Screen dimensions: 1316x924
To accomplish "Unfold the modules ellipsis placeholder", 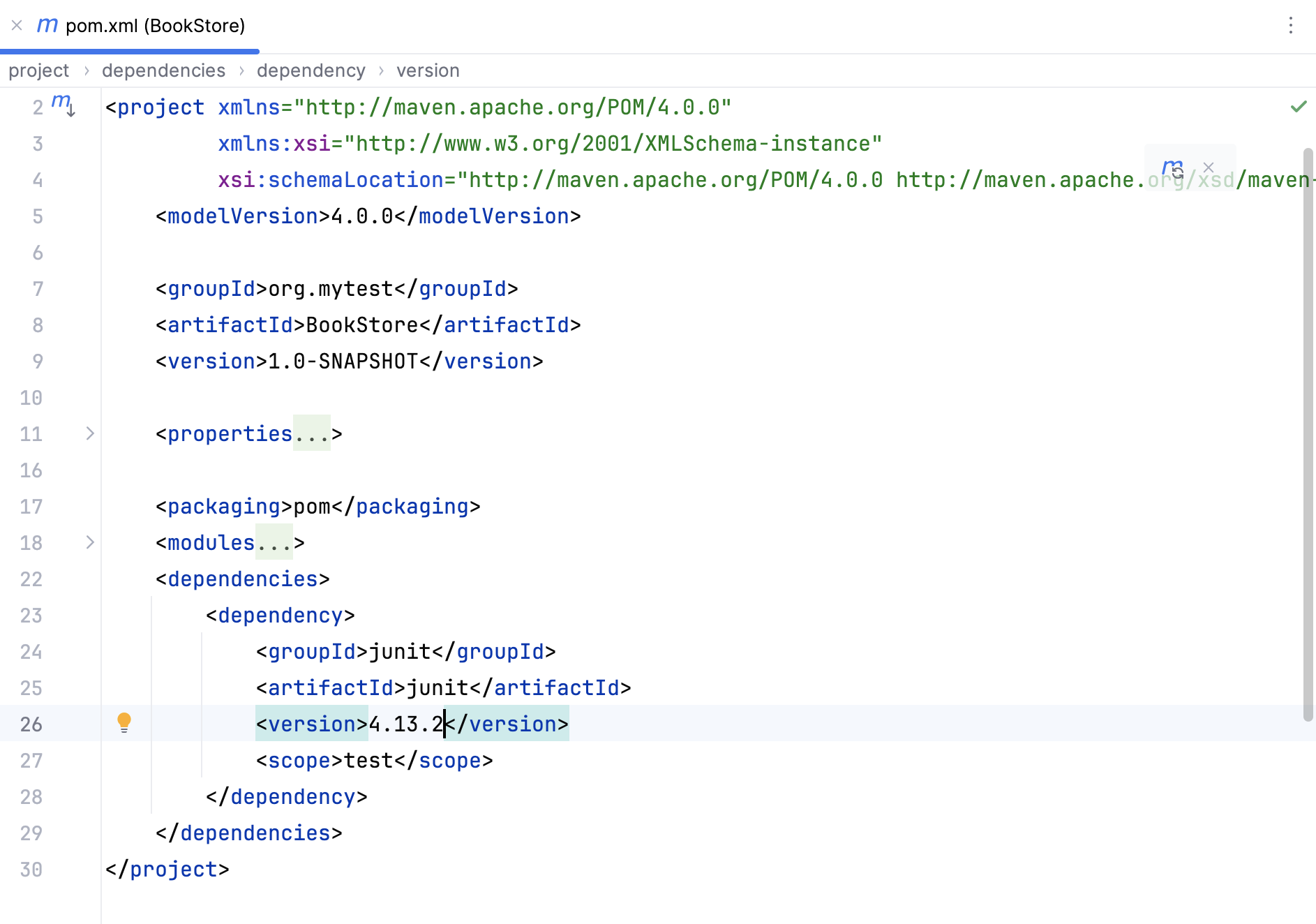I will coord(274,543).
